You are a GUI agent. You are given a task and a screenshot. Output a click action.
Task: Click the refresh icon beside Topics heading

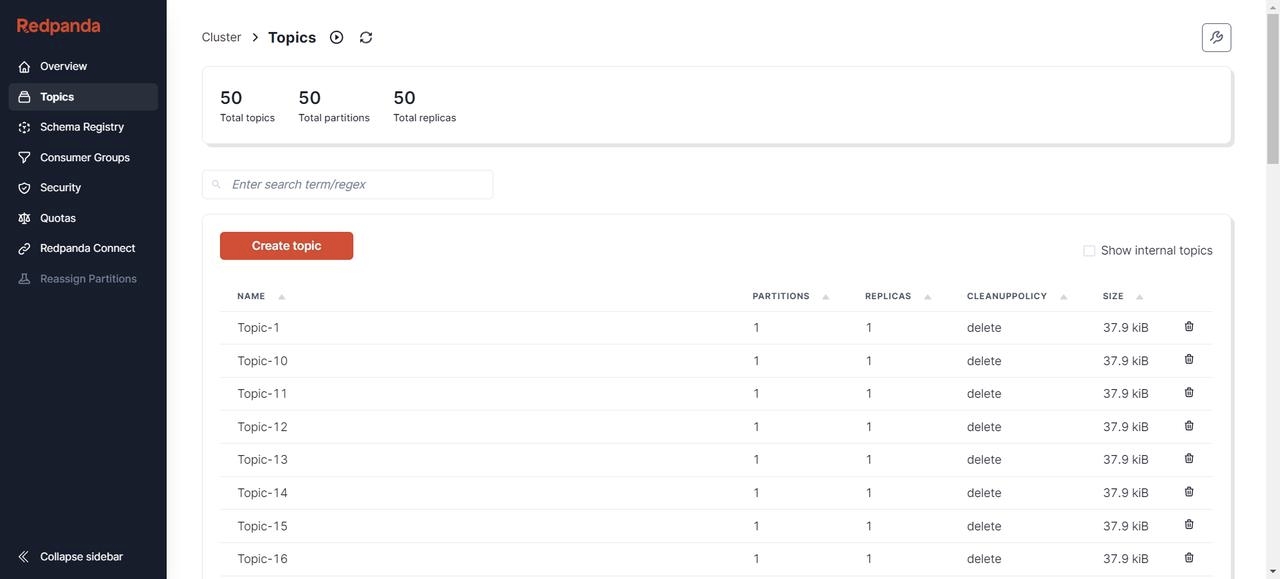tap(366, 37)
